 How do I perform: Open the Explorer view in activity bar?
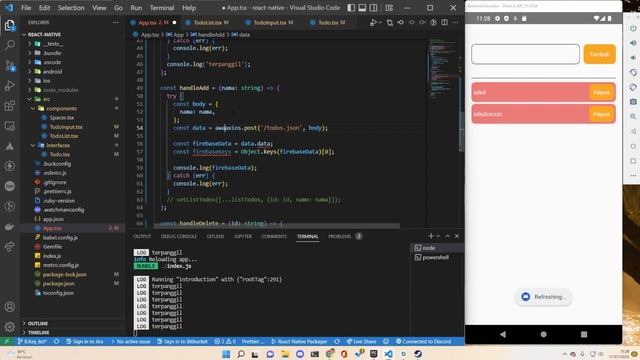pos(9,25)
